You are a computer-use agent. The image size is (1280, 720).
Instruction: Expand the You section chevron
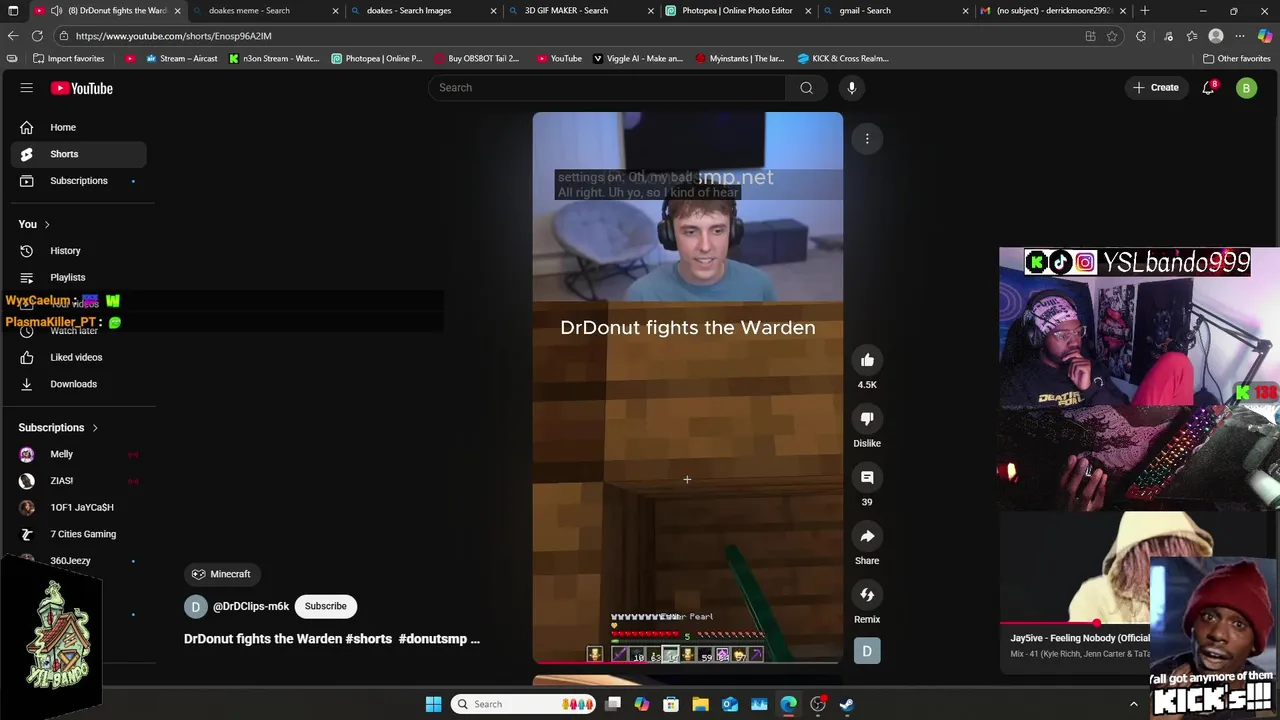(x=46, y=224)
